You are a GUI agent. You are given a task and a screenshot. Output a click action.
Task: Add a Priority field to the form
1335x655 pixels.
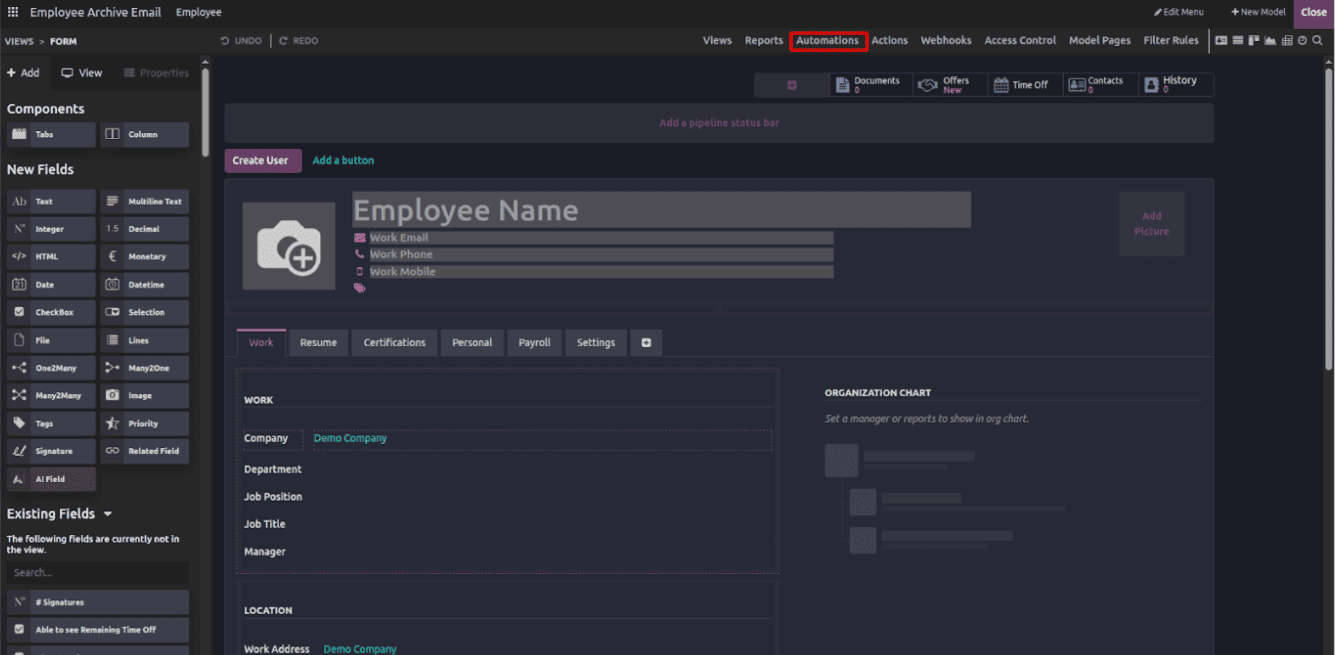[144, 423]
